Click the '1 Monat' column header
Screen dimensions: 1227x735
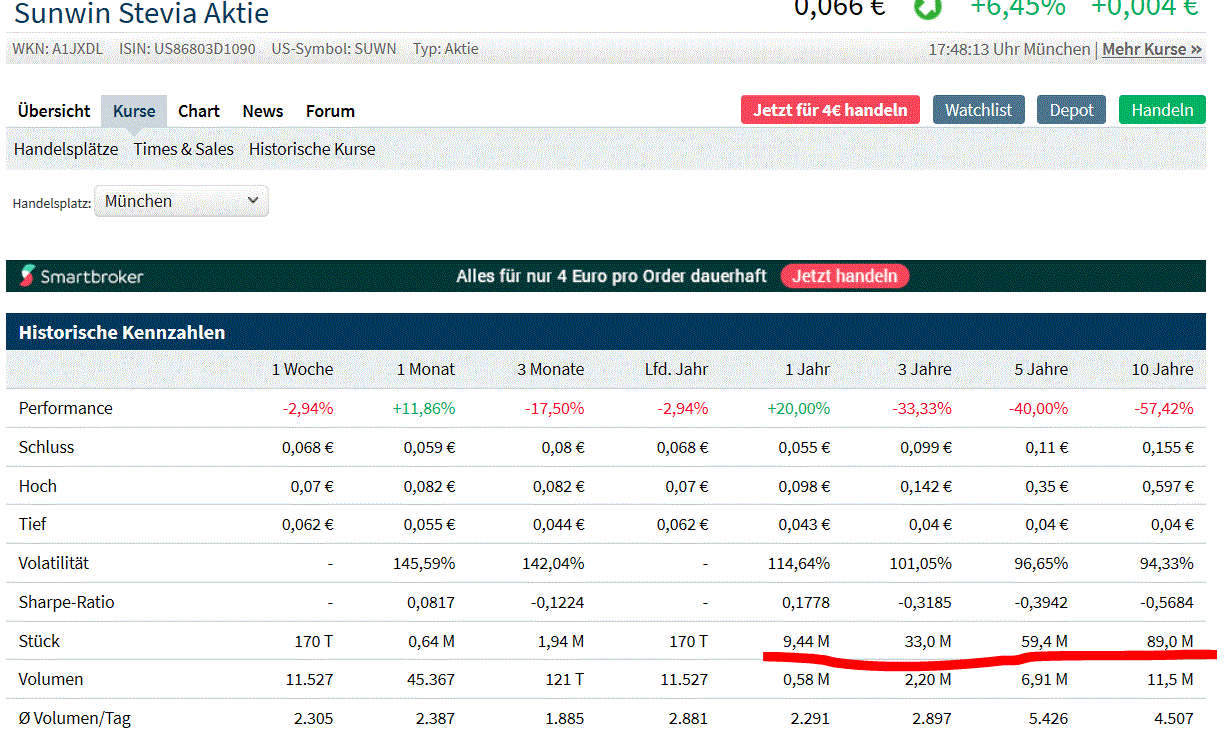(x=425, y=369)
